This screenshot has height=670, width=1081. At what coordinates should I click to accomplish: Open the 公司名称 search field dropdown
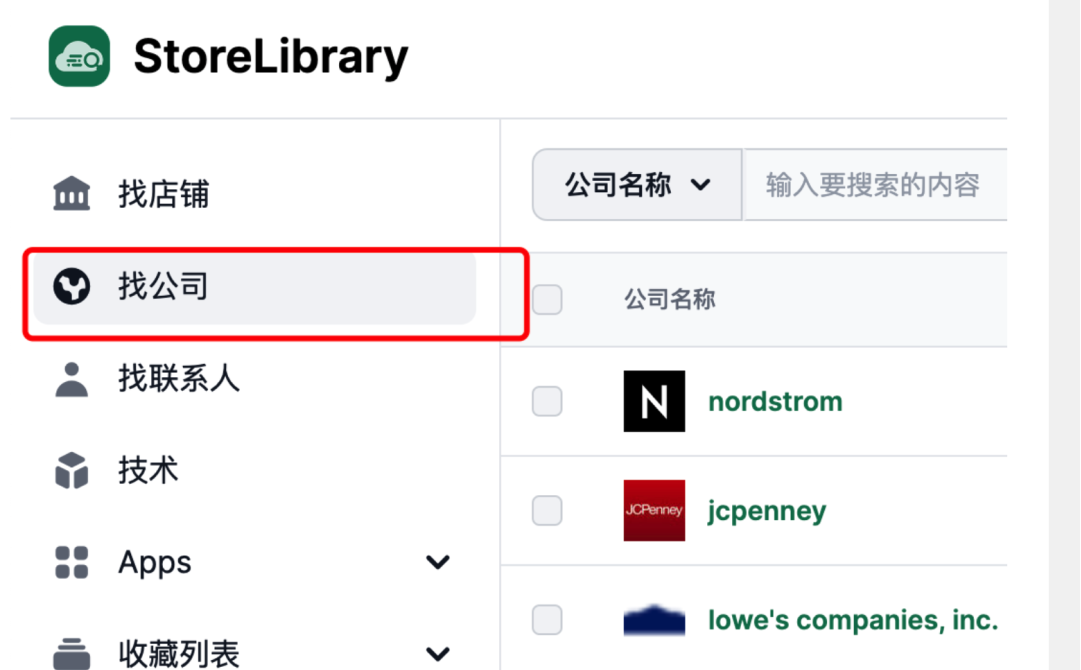pyautogui.click(x=638, y=185)
